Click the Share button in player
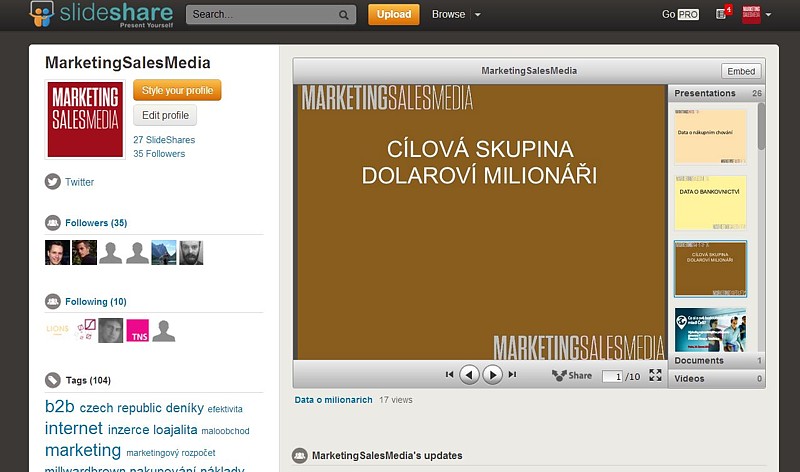The width and height of the screenshot is (800, 472). (x=572, y=376)
